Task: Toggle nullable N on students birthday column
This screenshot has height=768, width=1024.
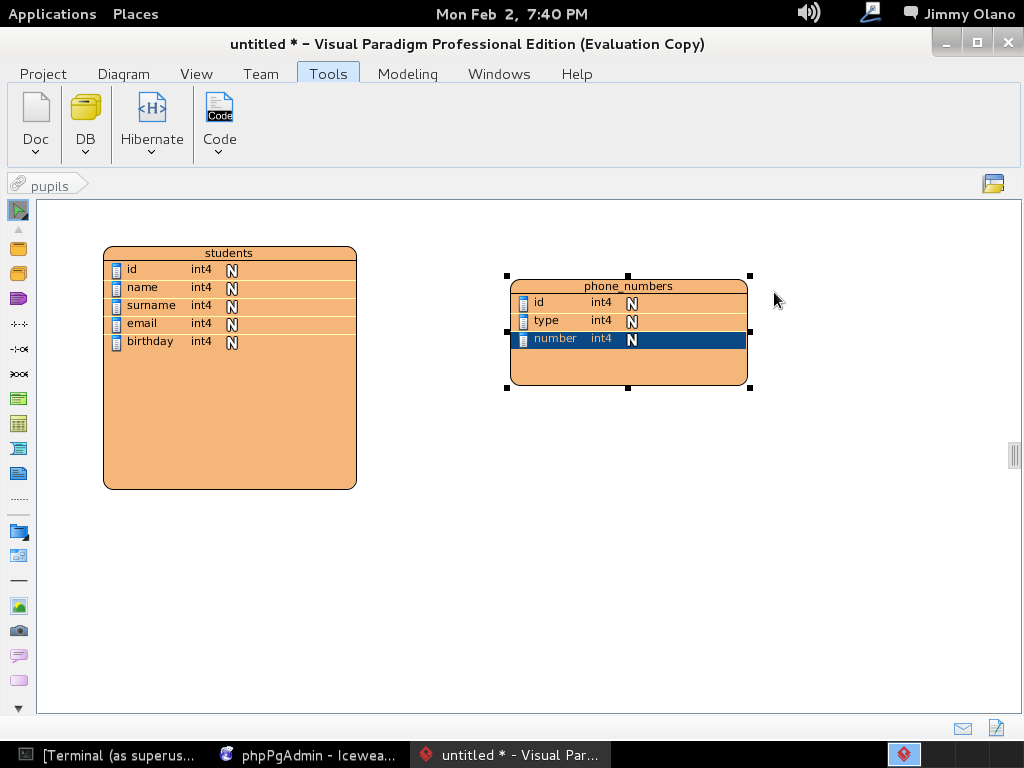Action: pos(232,343)
